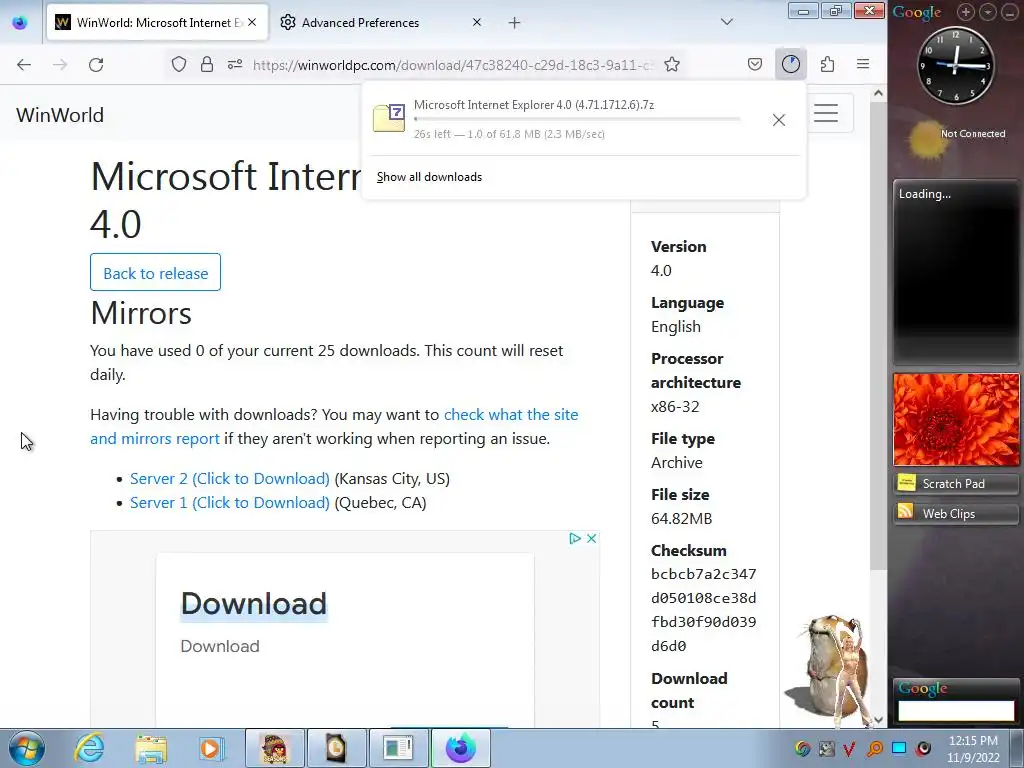Image resolution: width=1024 pixels, height=768 pixels.
Task: Reload the WinWorld page
Action: click(x=96, y=64)
